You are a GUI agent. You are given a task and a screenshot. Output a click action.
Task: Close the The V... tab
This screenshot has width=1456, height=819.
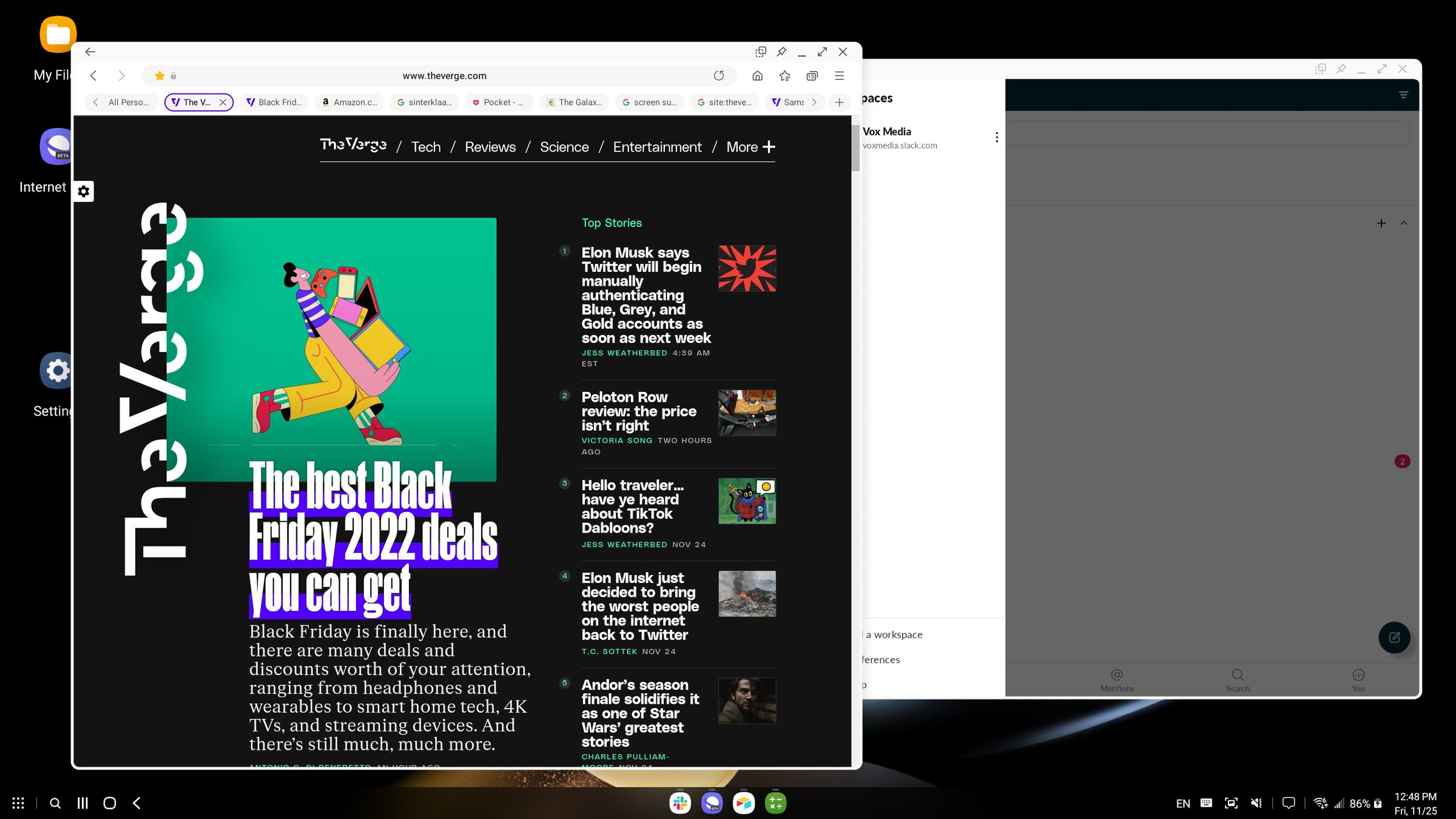coord(223,103)
